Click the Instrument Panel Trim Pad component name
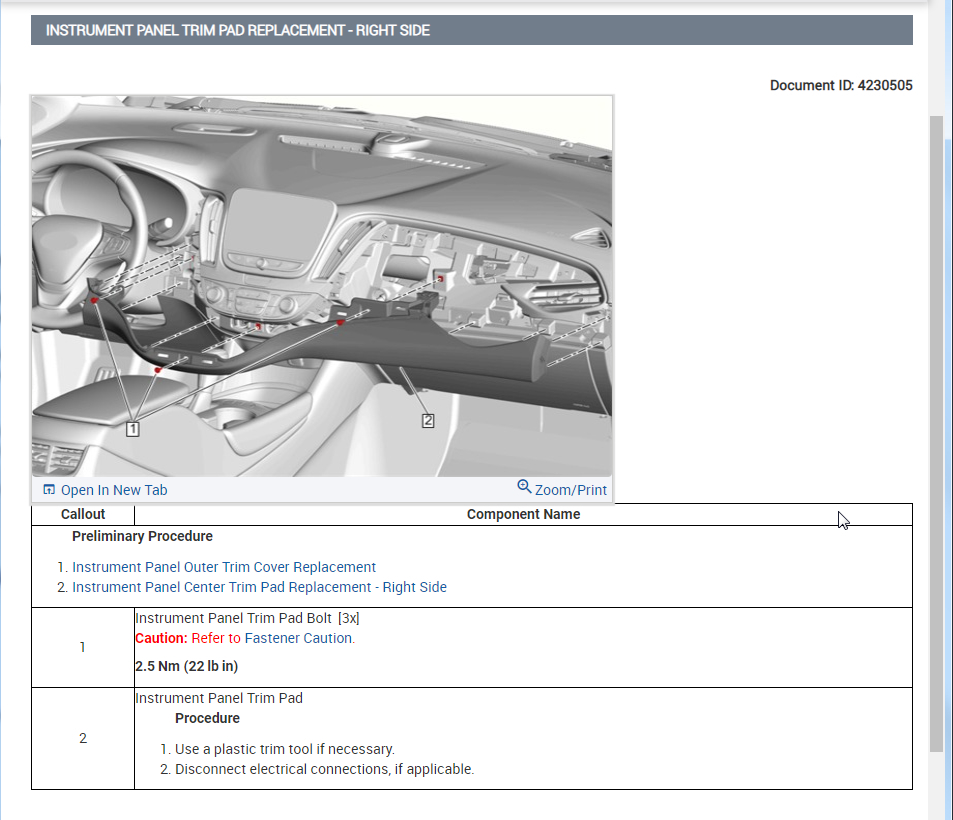The image size is (953, 820). click(x=219, y=698)
